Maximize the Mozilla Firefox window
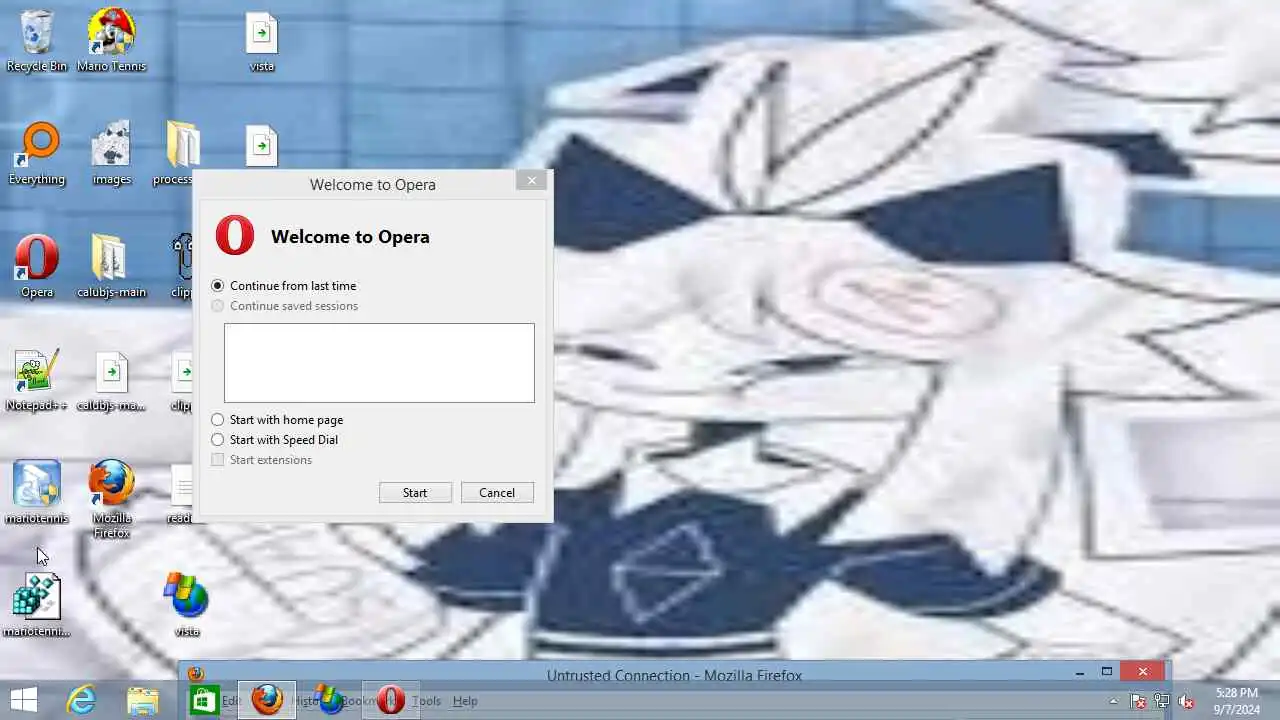Image resolution: width=1280 pixels, height=720 pixels. tap(1106, 672)
